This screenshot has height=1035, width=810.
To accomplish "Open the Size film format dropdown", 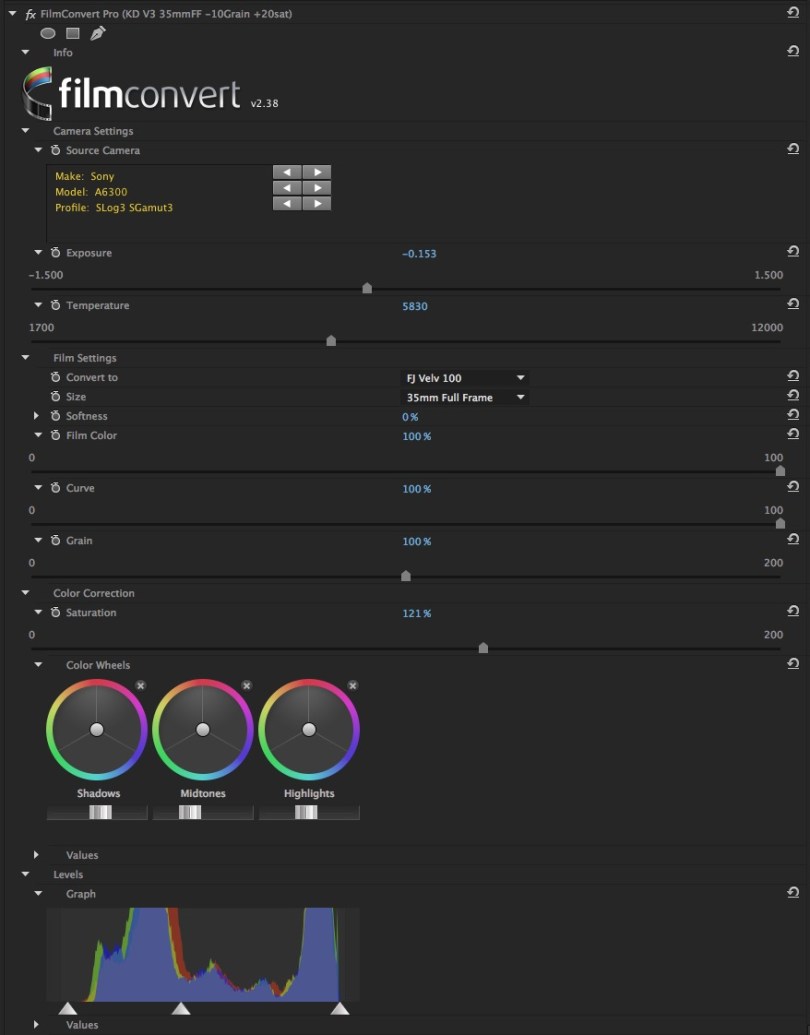I will click(x=464, y=397).
